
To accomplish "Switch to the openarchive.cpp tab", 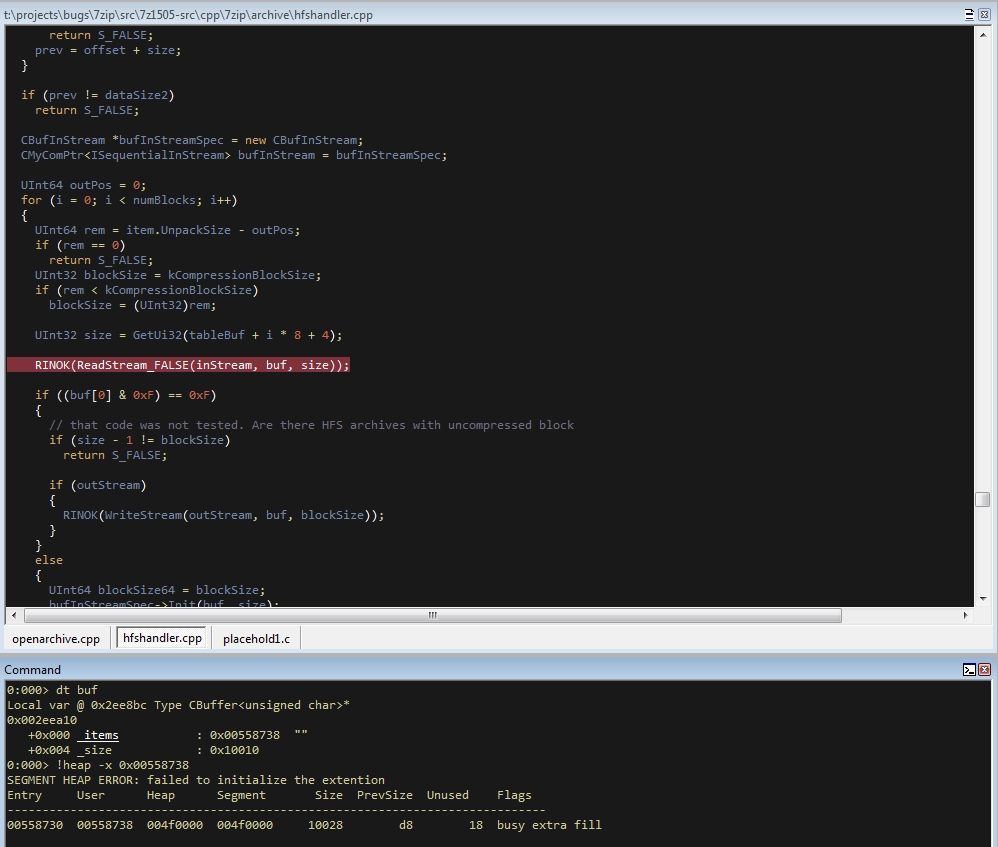I will point(56,639).
